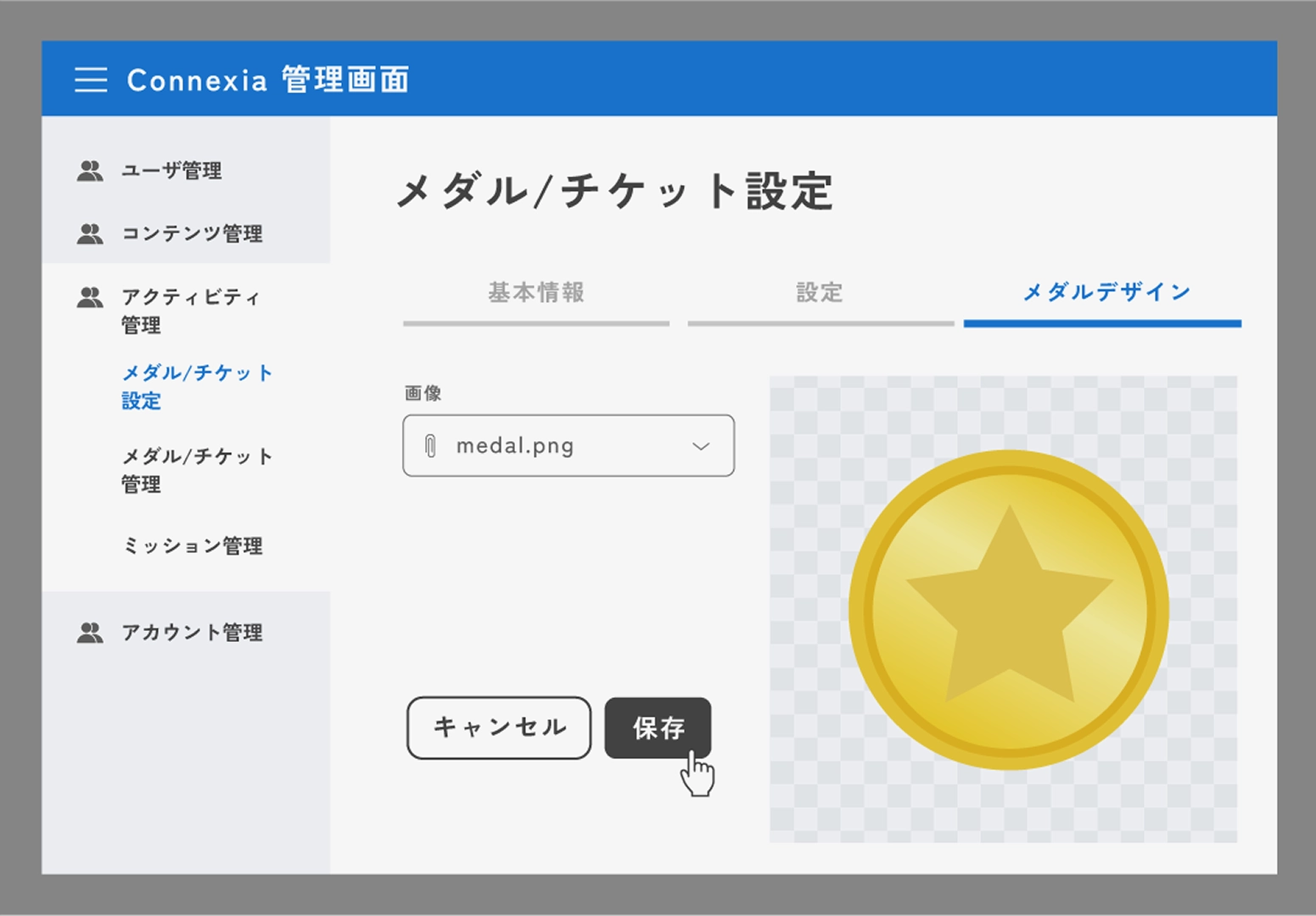Open アクティビティ管理 in the sidebar
The width and height of the screenshot is (1316, 916).
coord(191,310)
